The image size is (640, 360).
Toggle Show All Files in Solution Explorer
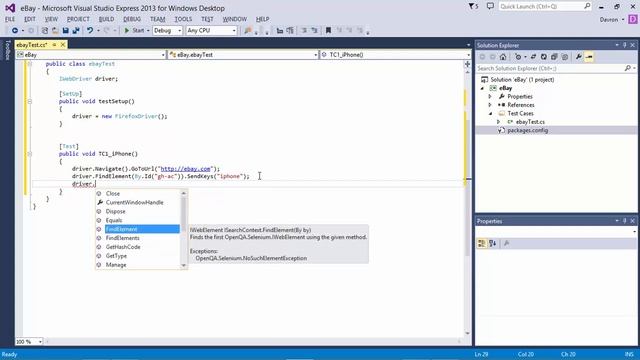[565, 57]
